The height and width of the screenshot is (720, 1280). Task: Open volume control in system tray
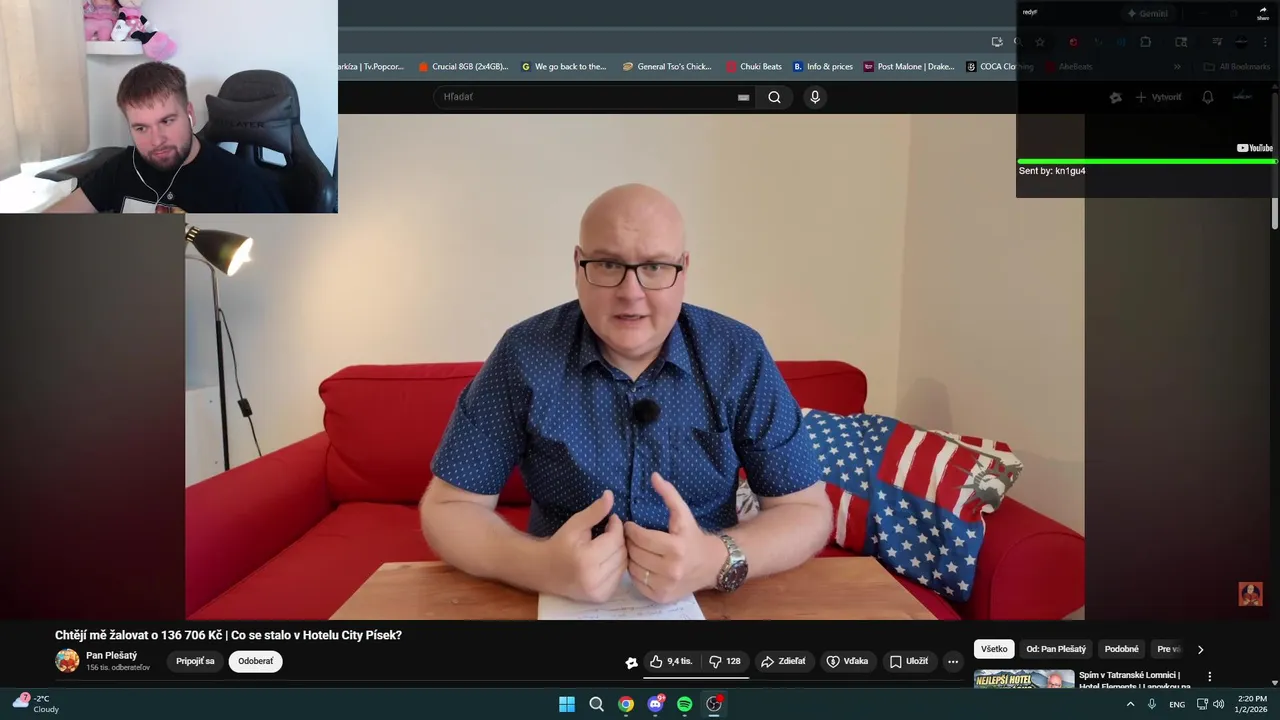pos(1218,704)
